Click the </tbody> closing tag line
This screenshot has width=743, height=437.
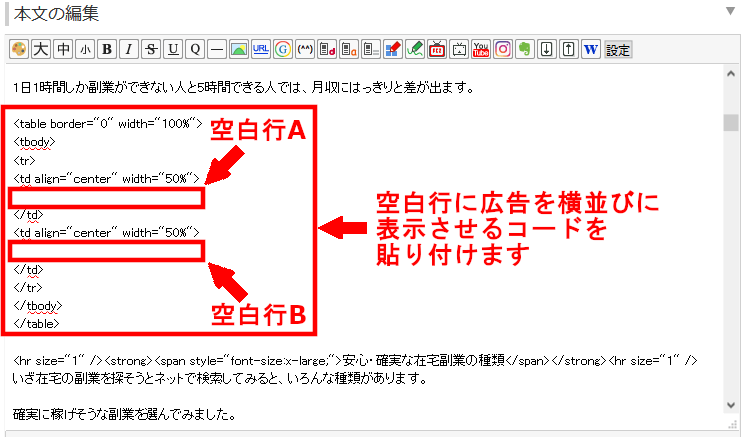pyautogui.click(x=38, y=306)
